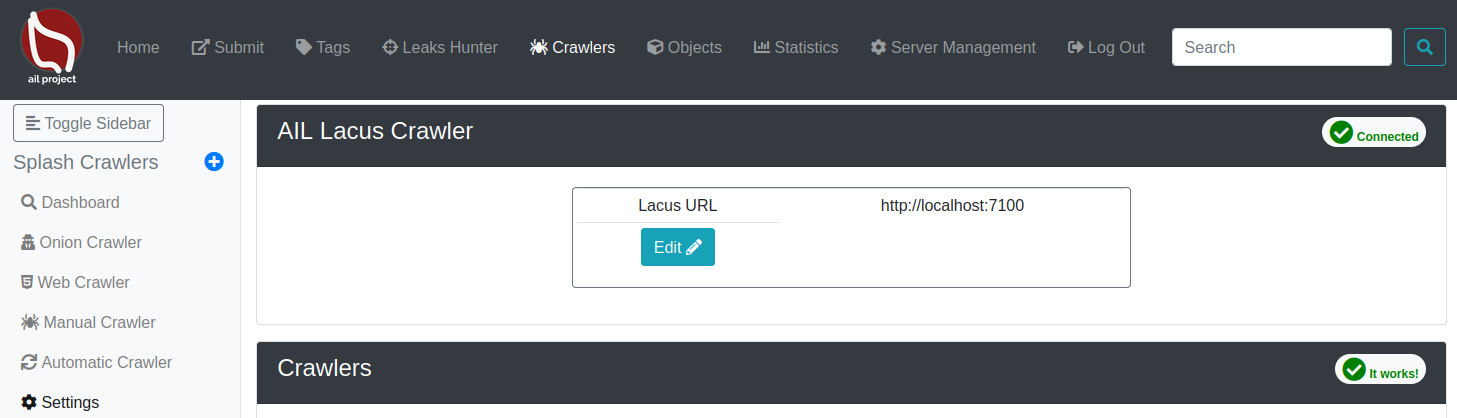Click the green Connected status badge
The image size is (1457, 418).
[1374, 133]
